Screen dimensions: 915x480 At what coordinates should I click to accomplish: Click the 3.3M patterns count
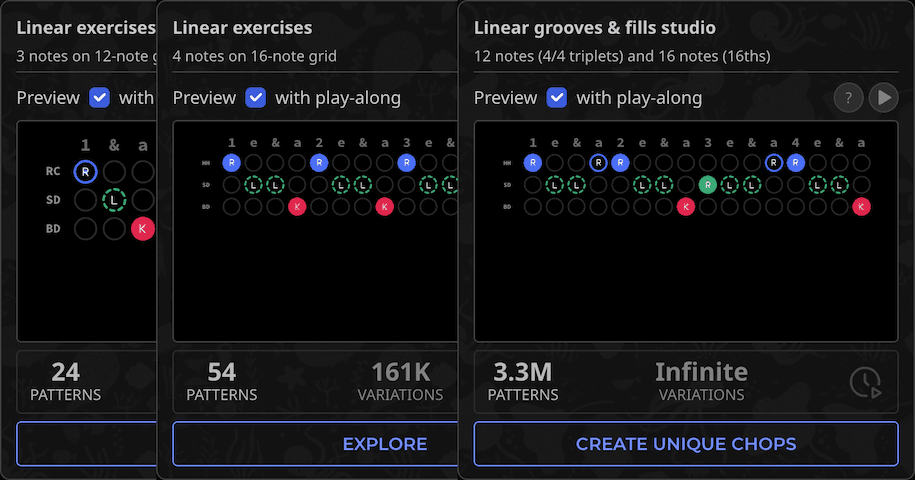tap(523, 373)
